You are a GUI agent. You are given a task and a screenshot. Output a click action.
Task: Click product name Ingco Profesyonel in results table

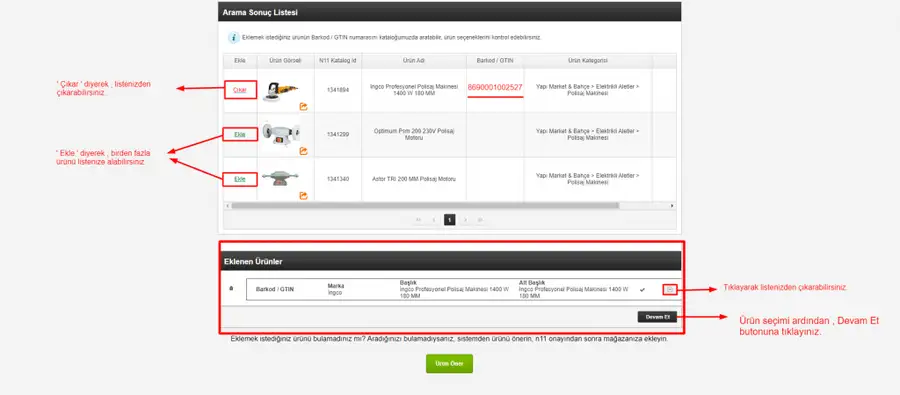[x=414, y=90]
